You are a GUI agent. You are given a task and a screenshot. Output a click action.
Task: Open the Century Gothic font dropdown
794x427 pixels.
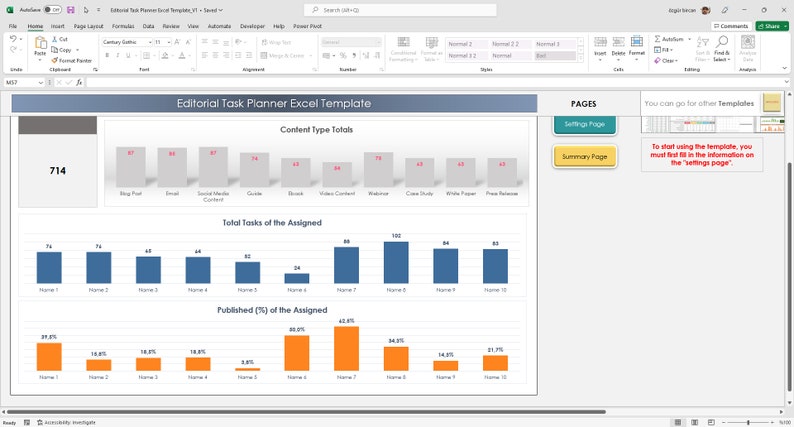(x=150, y=42)
